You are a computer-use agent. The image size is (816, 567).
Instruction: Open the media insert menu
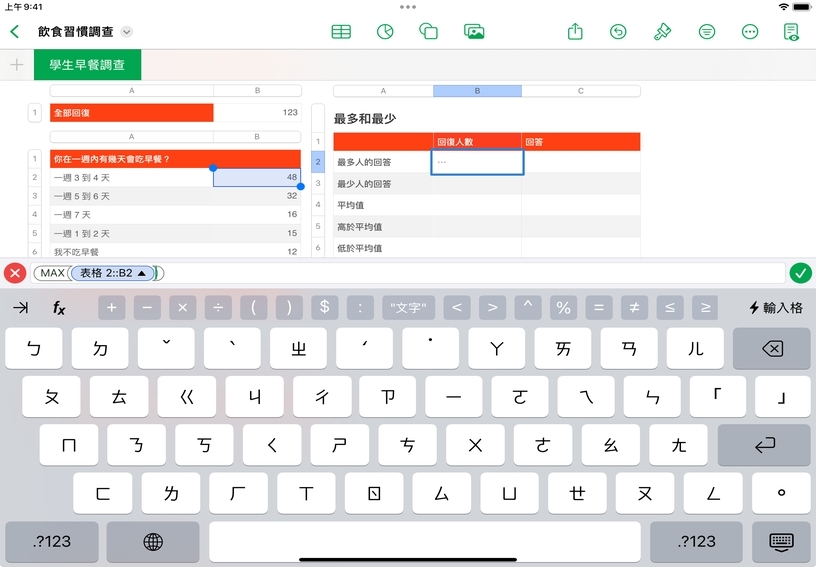474,32
